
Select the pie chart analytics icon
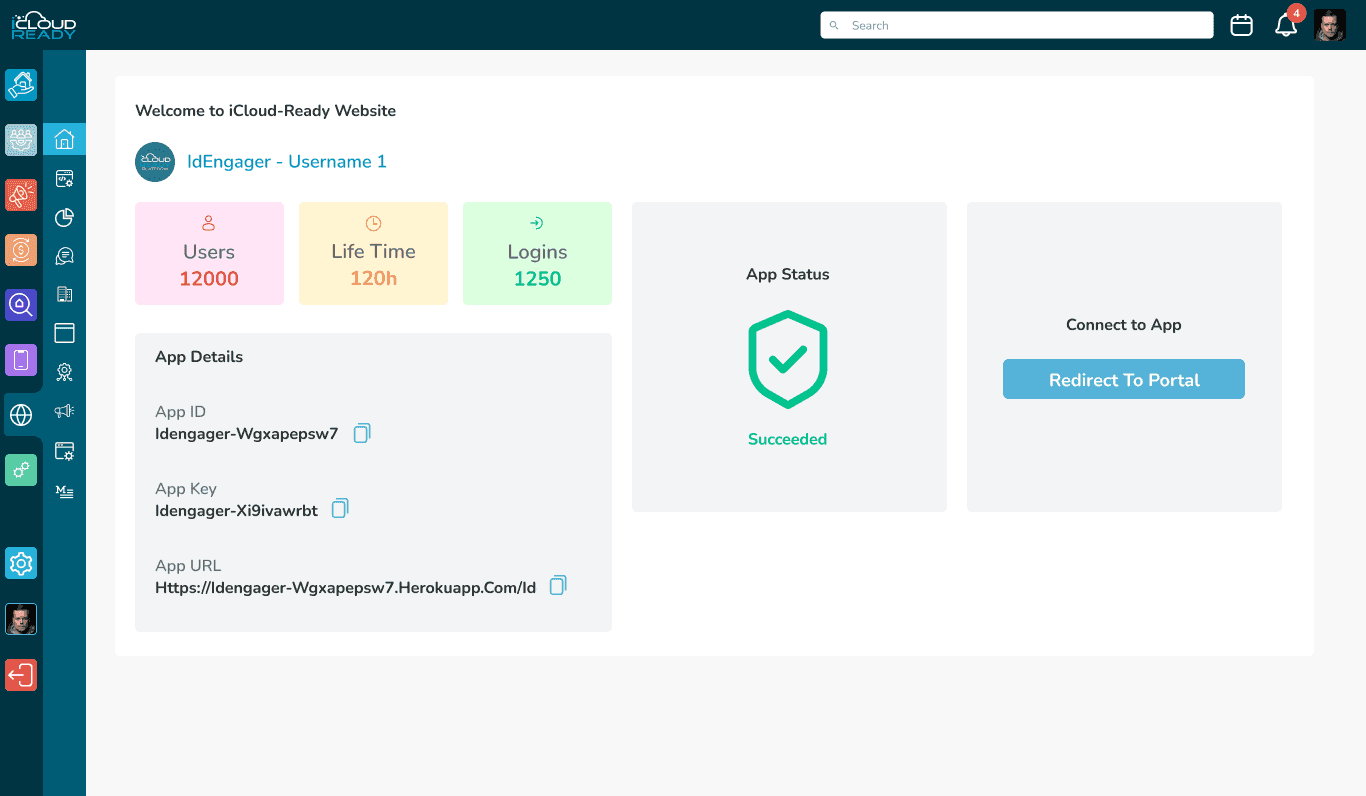pyautogui.click(x=64, y=217)
